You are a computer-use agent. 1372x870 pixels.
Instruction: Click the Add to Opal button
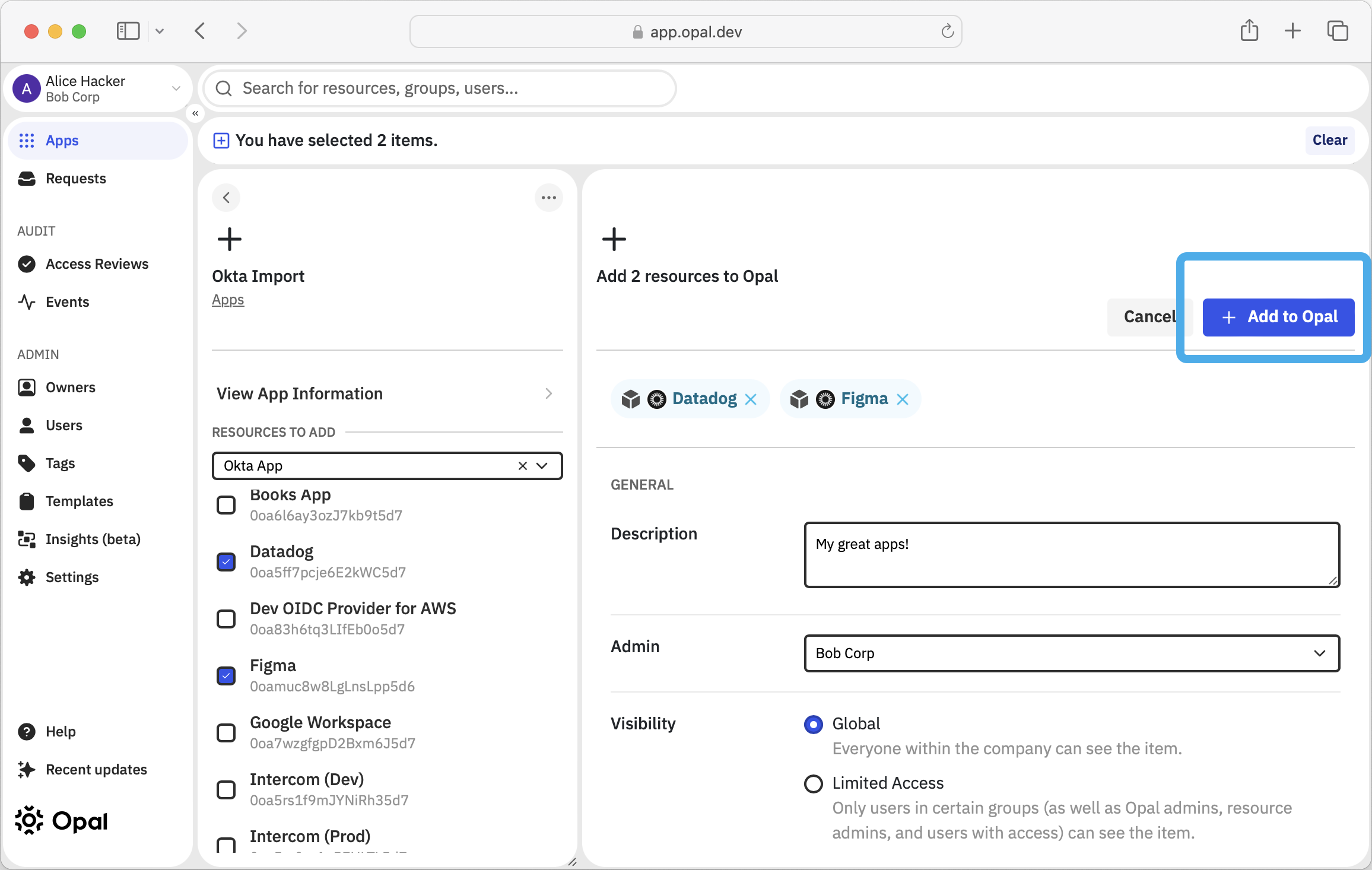(1278, 317)
